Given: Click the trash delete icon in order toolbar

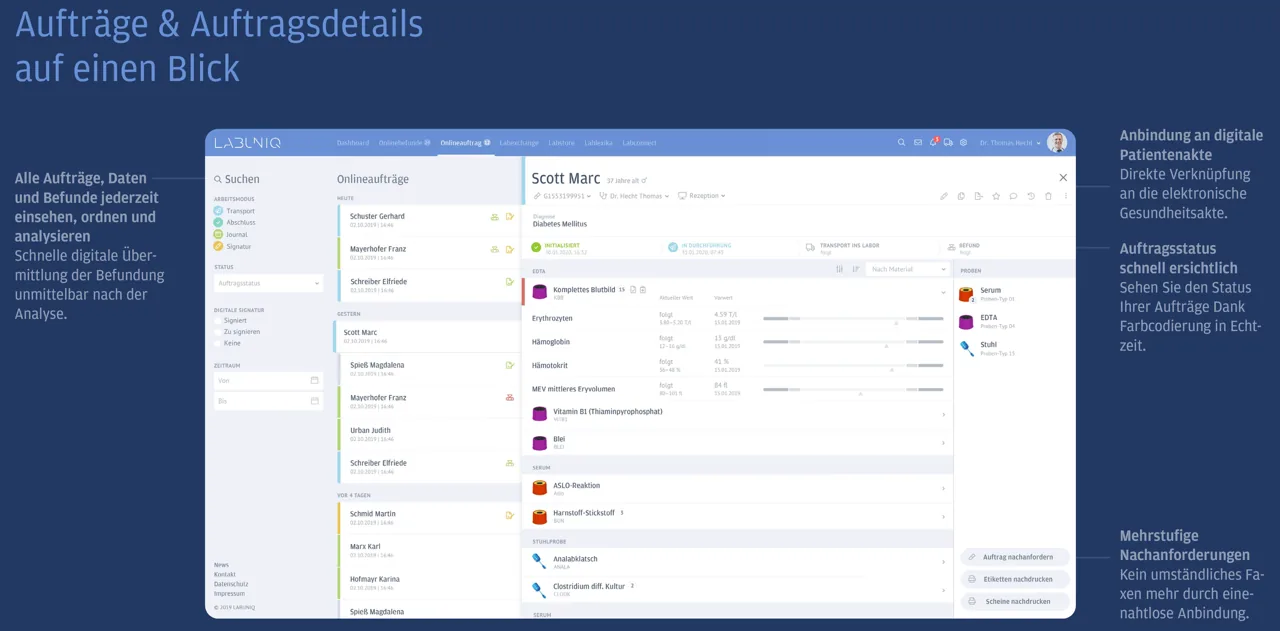Looking at the screenshot, I should (1048, 196).
